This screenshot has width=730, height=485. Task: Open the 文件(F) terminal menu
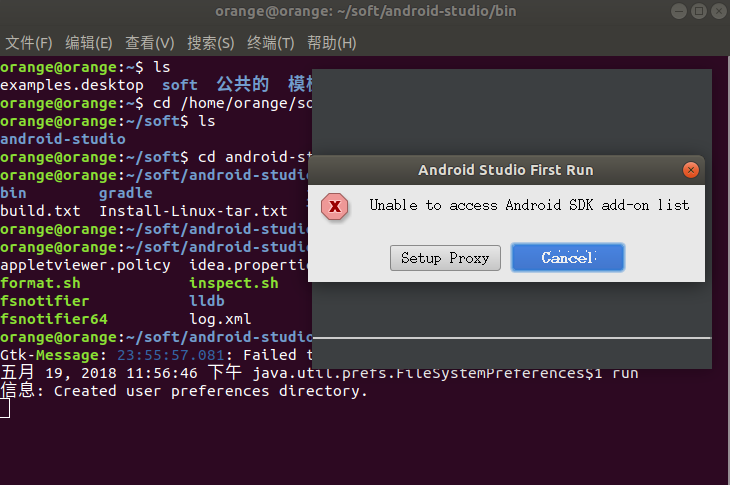(x=29, y=43)
